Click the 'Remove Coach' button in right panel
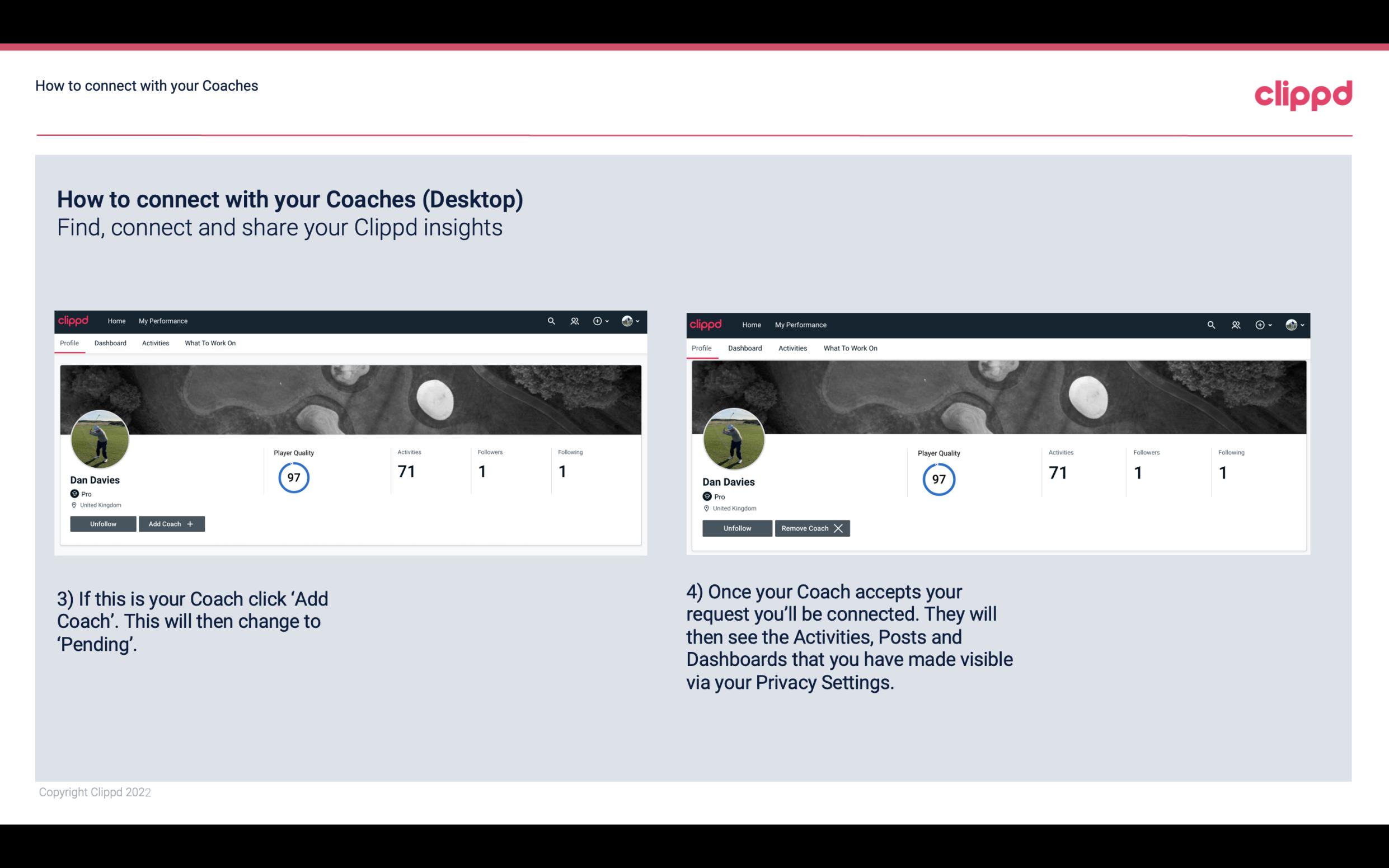1389x868 pixels. point(811,528)
